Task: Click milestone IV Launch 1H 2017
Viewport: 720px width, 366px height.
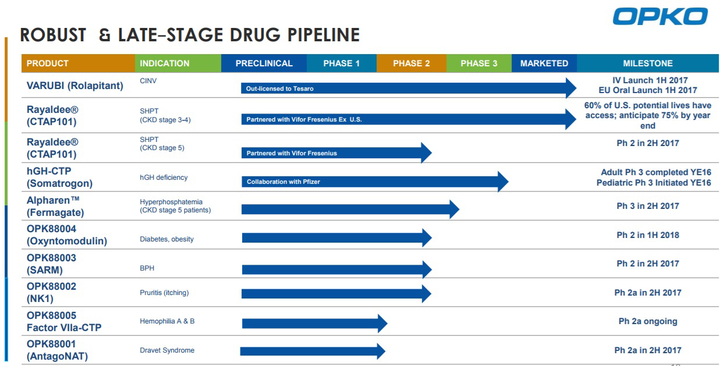Action: 650,80
